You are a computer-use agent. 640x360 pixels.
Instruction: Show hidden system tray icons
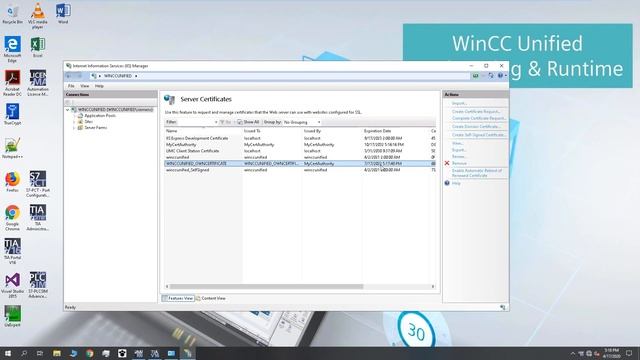point(572,353)
